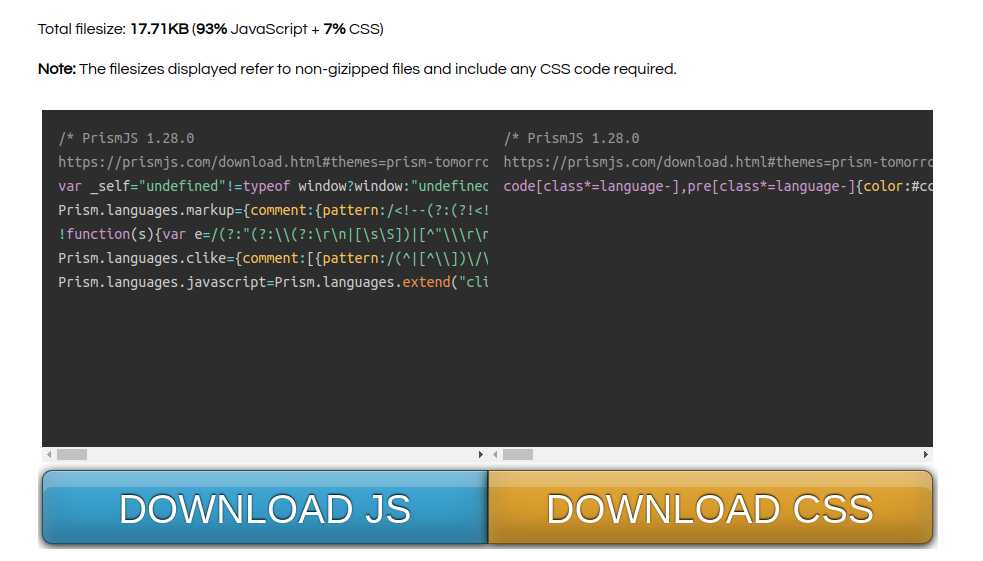983x561 pixels.
Task: Click the CSS pane scroll-right arrow
Action: point(926,454)
